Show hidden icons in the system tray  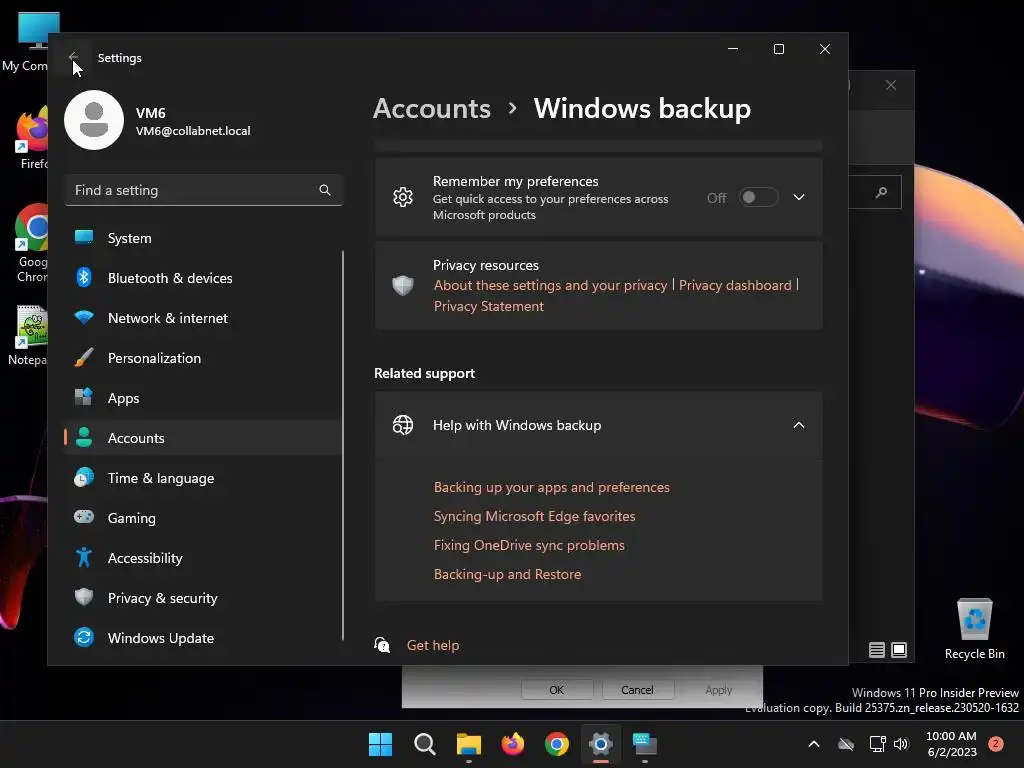tap(814, 744)
